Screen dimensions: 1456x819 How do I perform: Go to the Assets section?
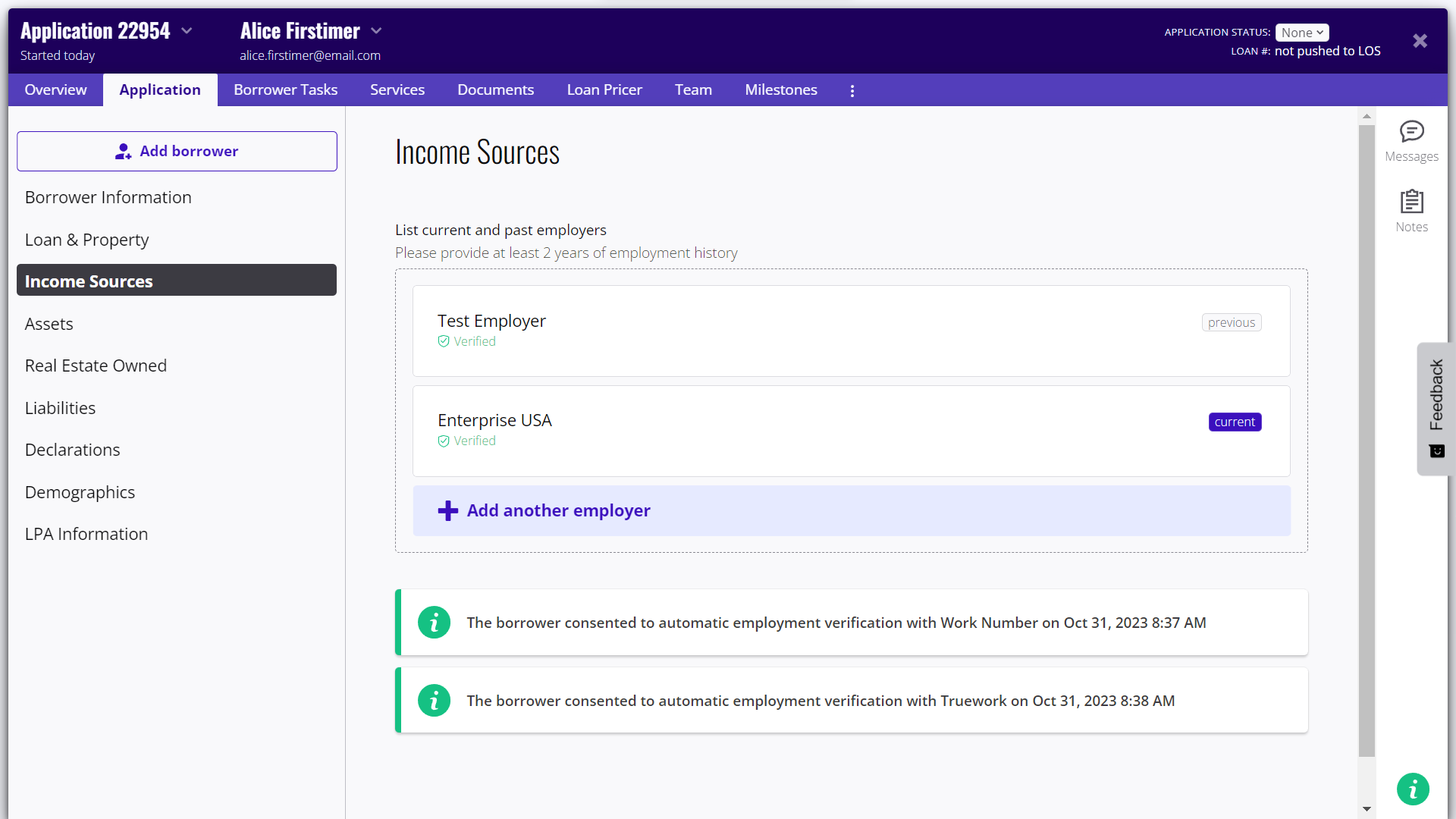pyautogui.click(x=49, y=324)
